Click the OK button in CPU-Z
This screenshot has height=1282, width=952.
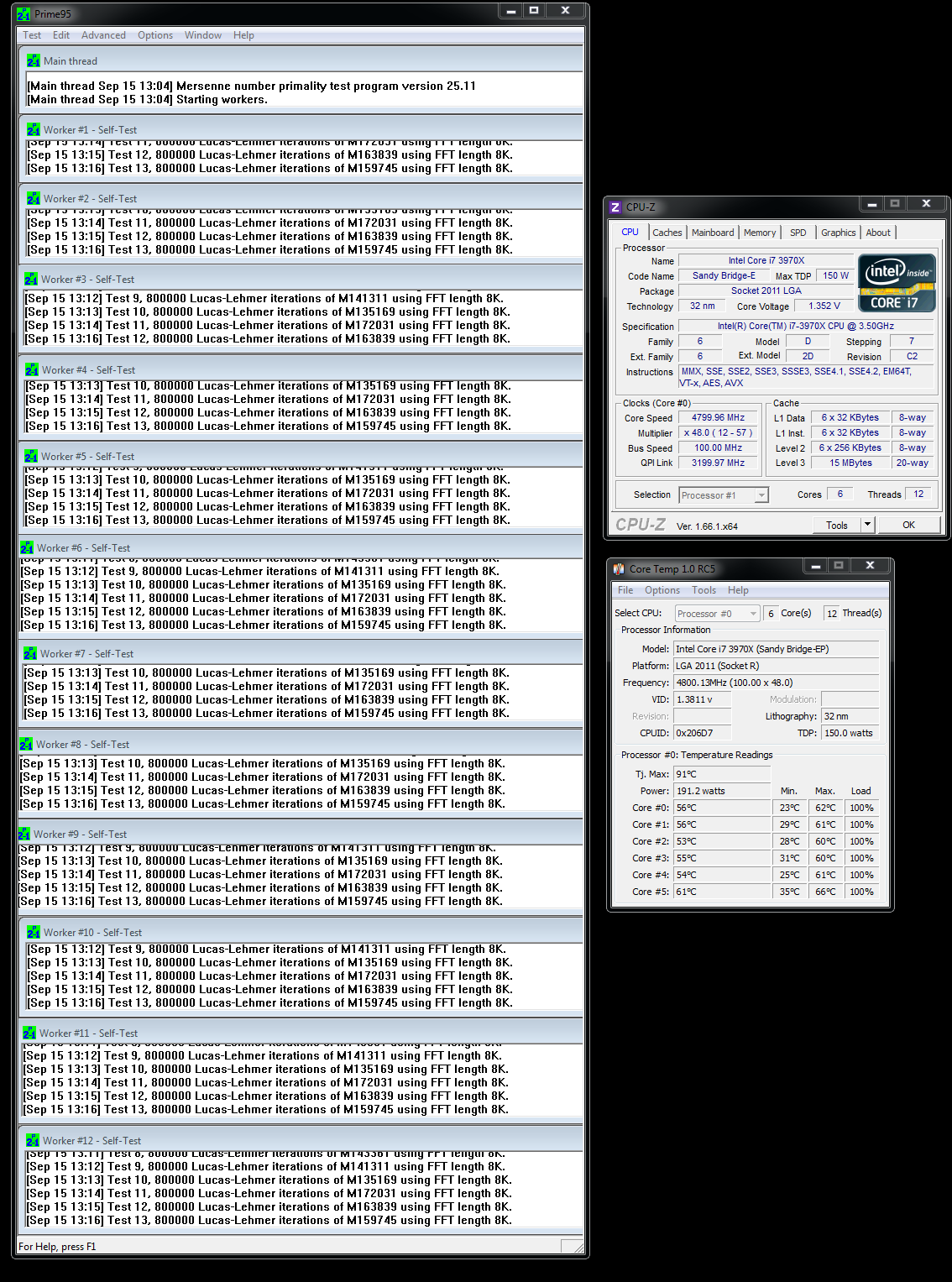tap(909, 526)
